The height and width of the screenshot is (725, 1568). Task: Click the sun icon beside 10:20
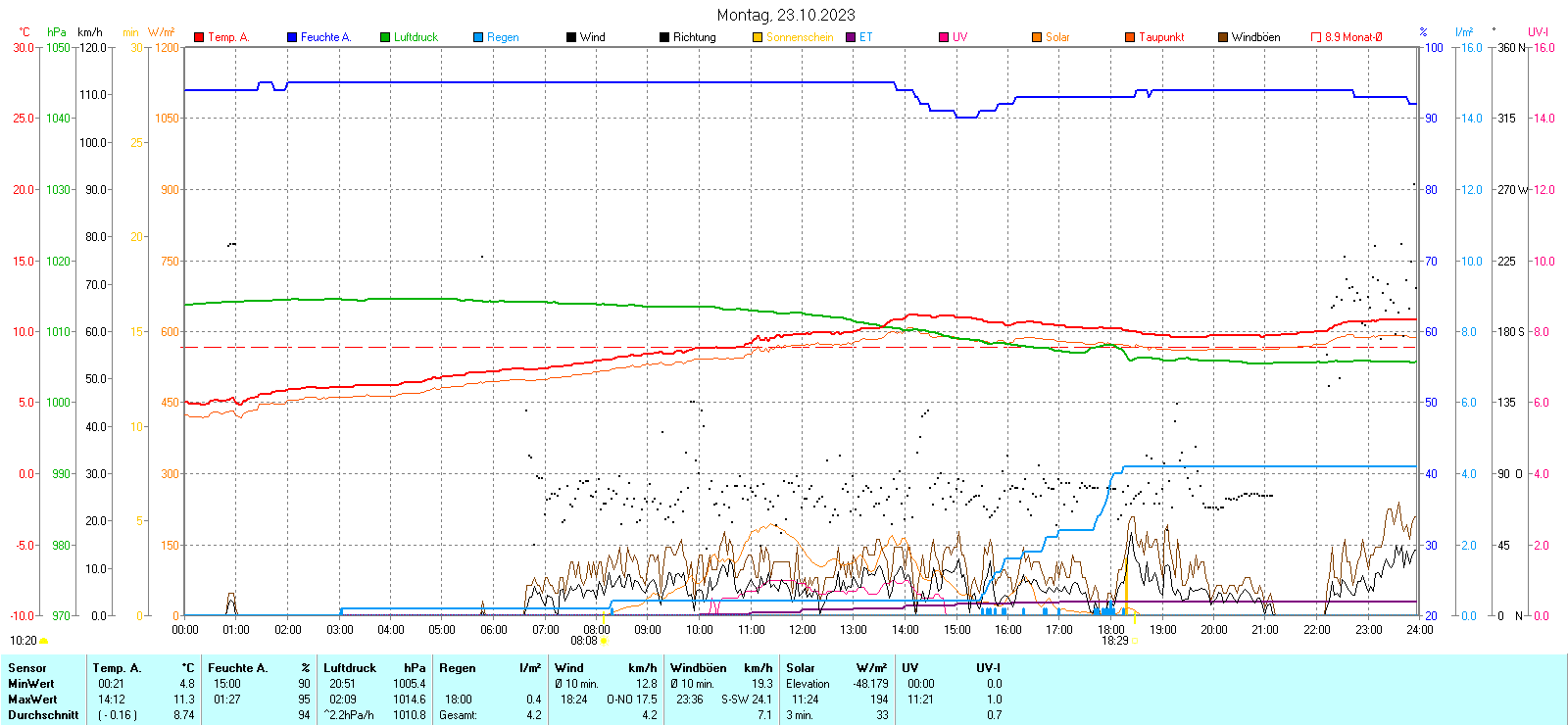point(43,641)
